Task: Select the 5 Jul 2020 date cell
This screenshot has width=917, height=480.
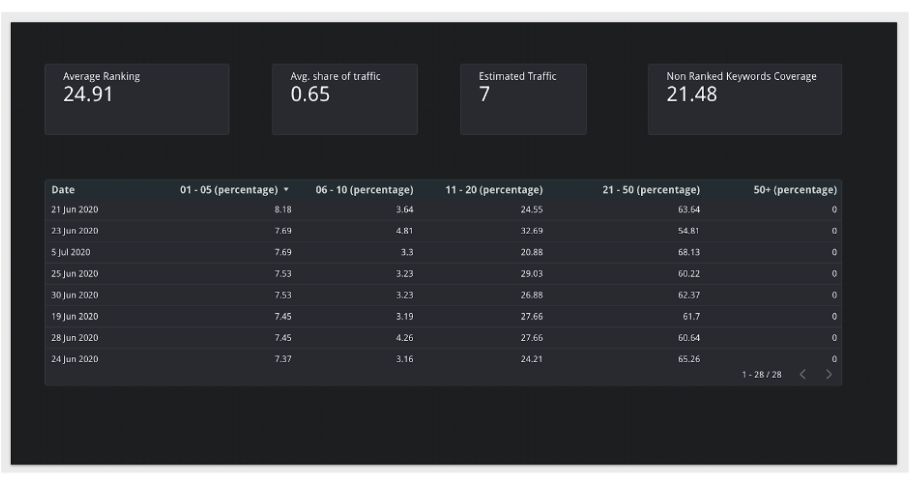Action: [71, 252]
